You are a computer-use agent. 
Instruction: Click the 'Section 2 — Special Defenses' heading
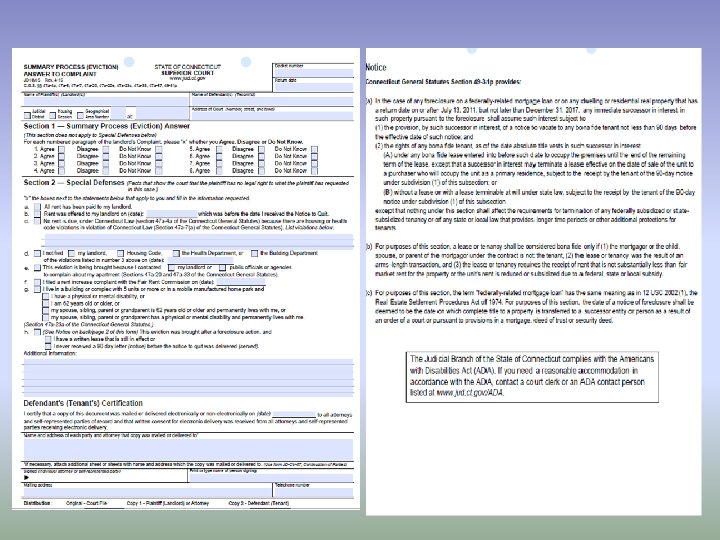(x=74, y=183)
